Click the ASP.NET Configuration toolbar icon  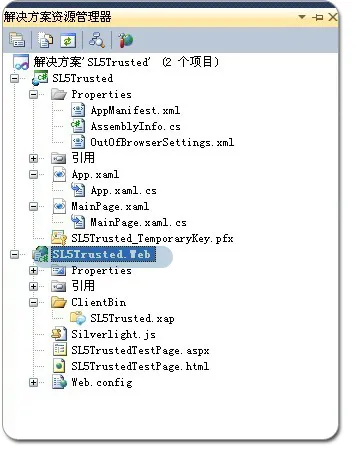coord(126,40)
